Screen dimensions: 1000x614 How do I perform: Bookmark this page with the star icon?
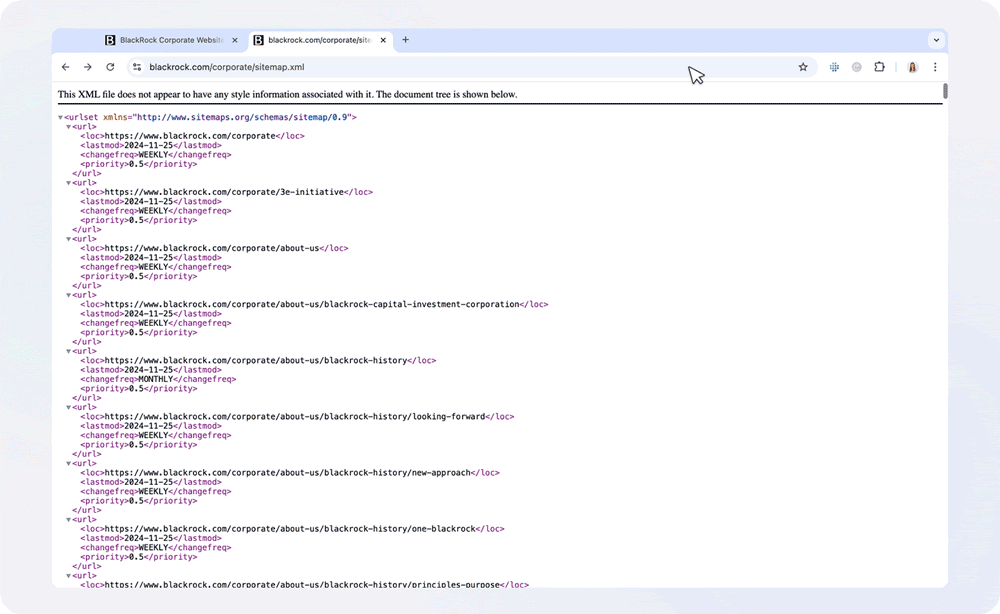point(802,67)
